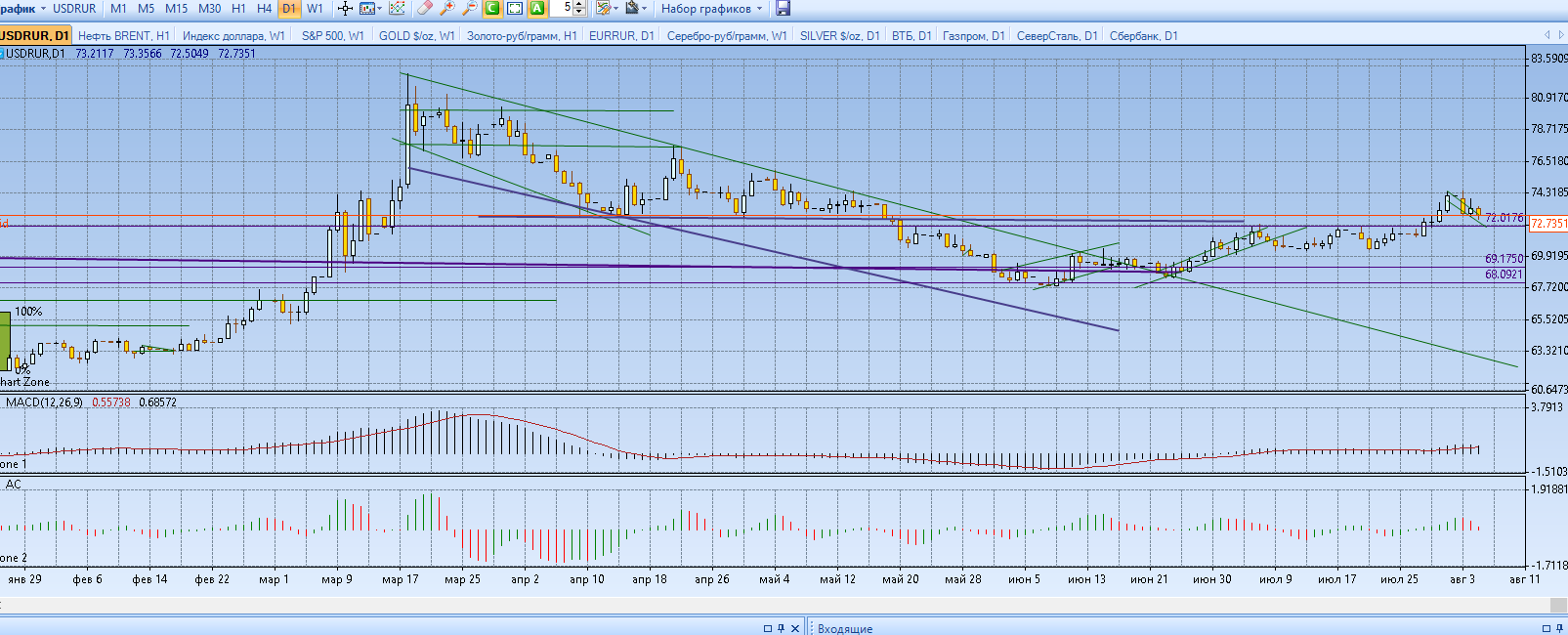Click the fullscreen frame icon
The image size is (1568, 635).
(515, 9)
